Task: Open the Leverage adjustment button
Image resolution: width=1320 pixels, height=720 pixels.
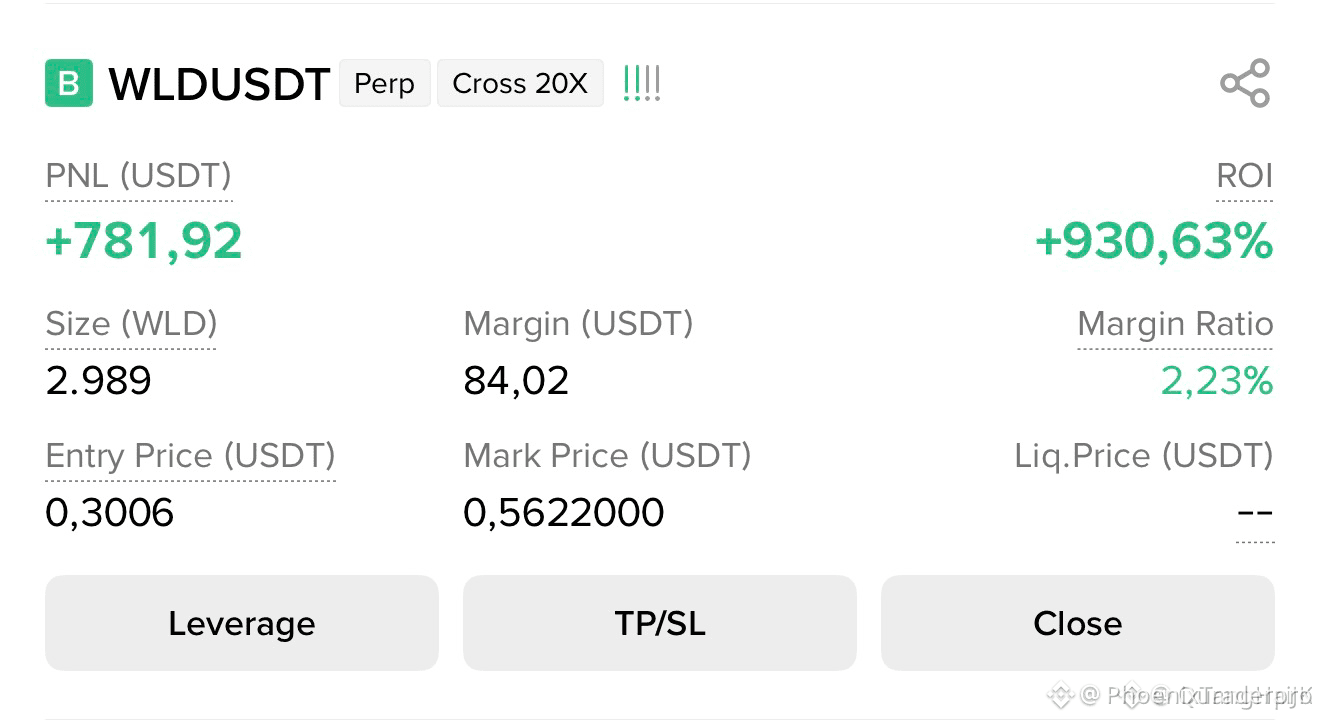Action: click(x=242, y=623)
